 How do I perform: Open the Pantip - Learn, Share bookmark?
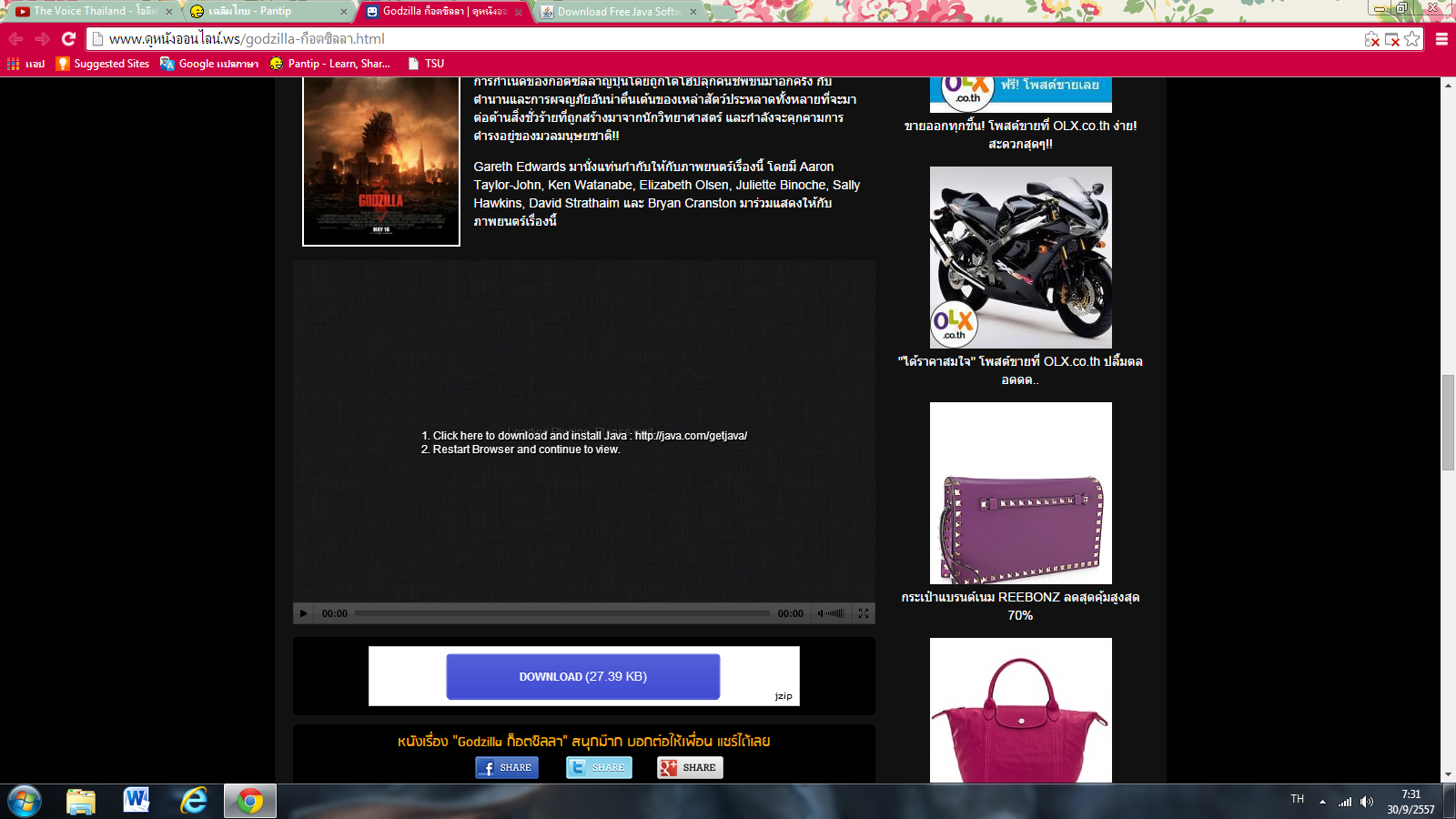click(330, 64)
